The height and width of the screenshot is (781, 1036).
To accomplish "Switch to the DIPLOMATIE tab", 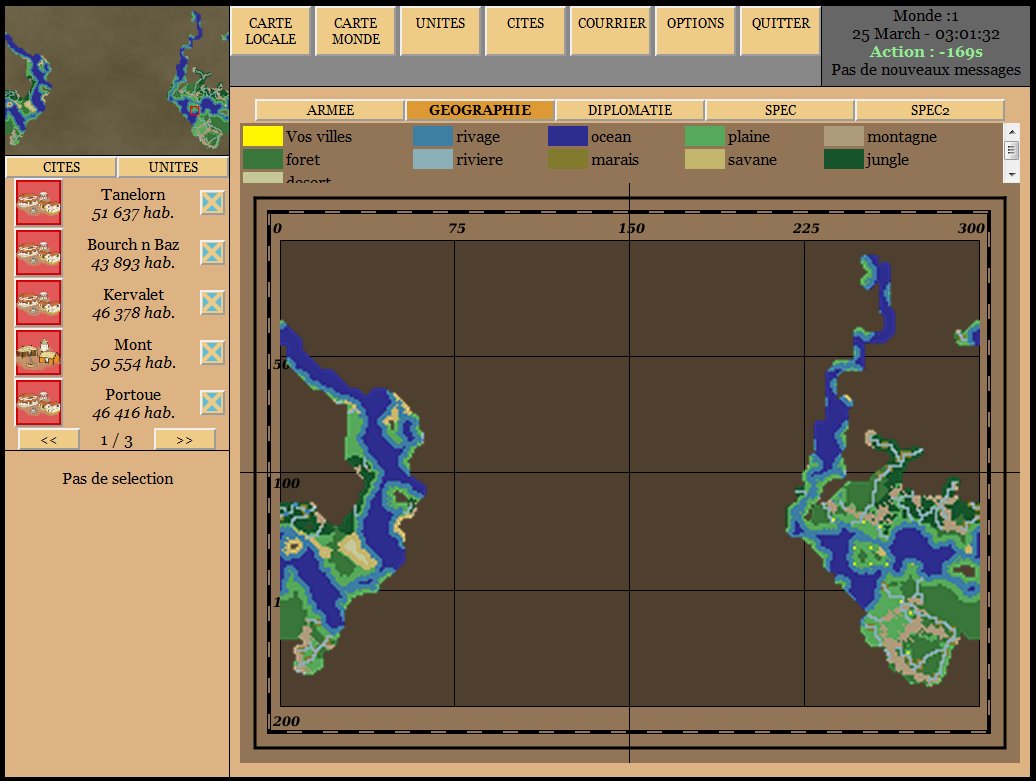I will (x=630, y=110).
